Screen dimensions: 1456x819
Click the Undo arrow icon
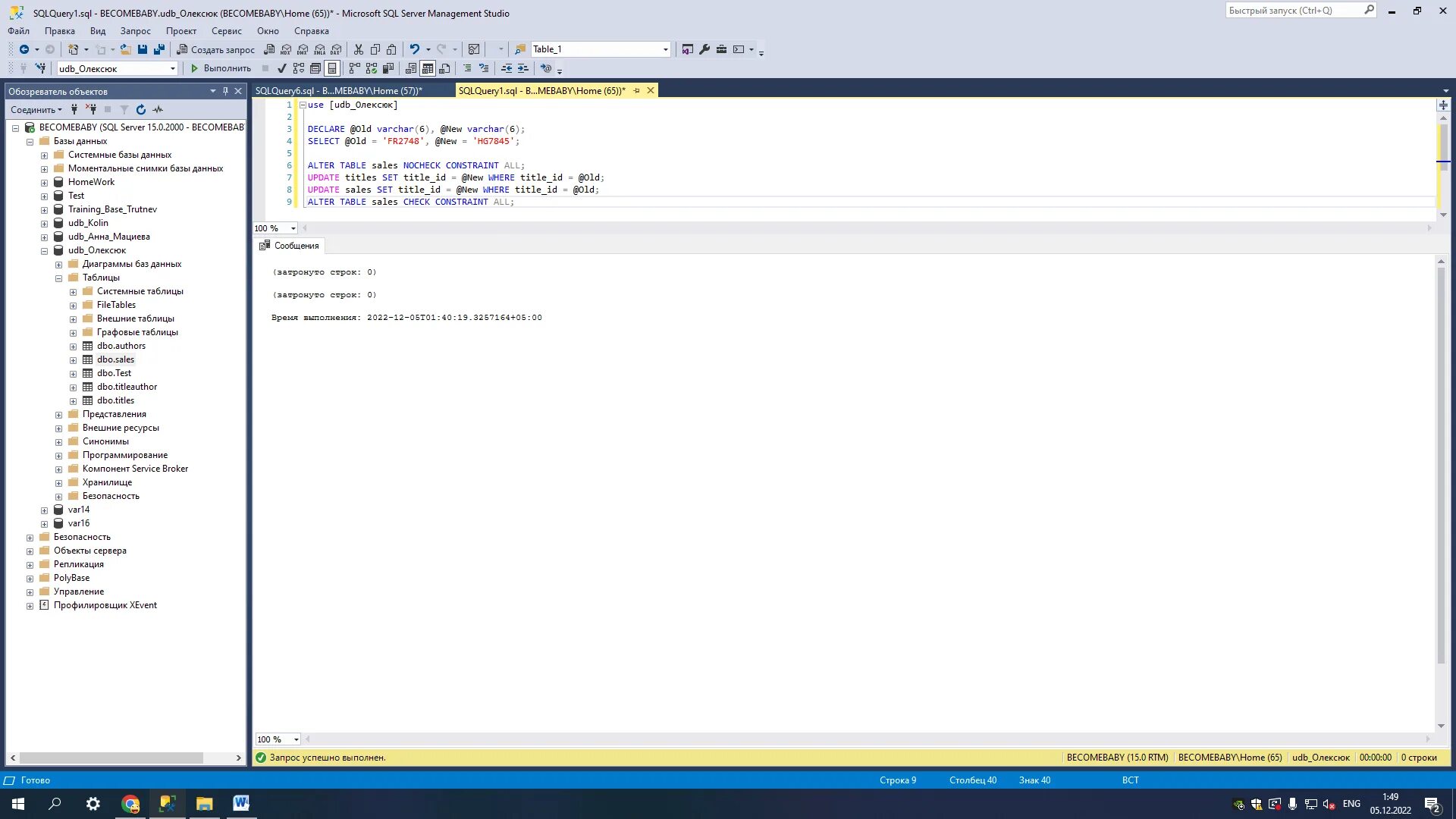(414, 49)
